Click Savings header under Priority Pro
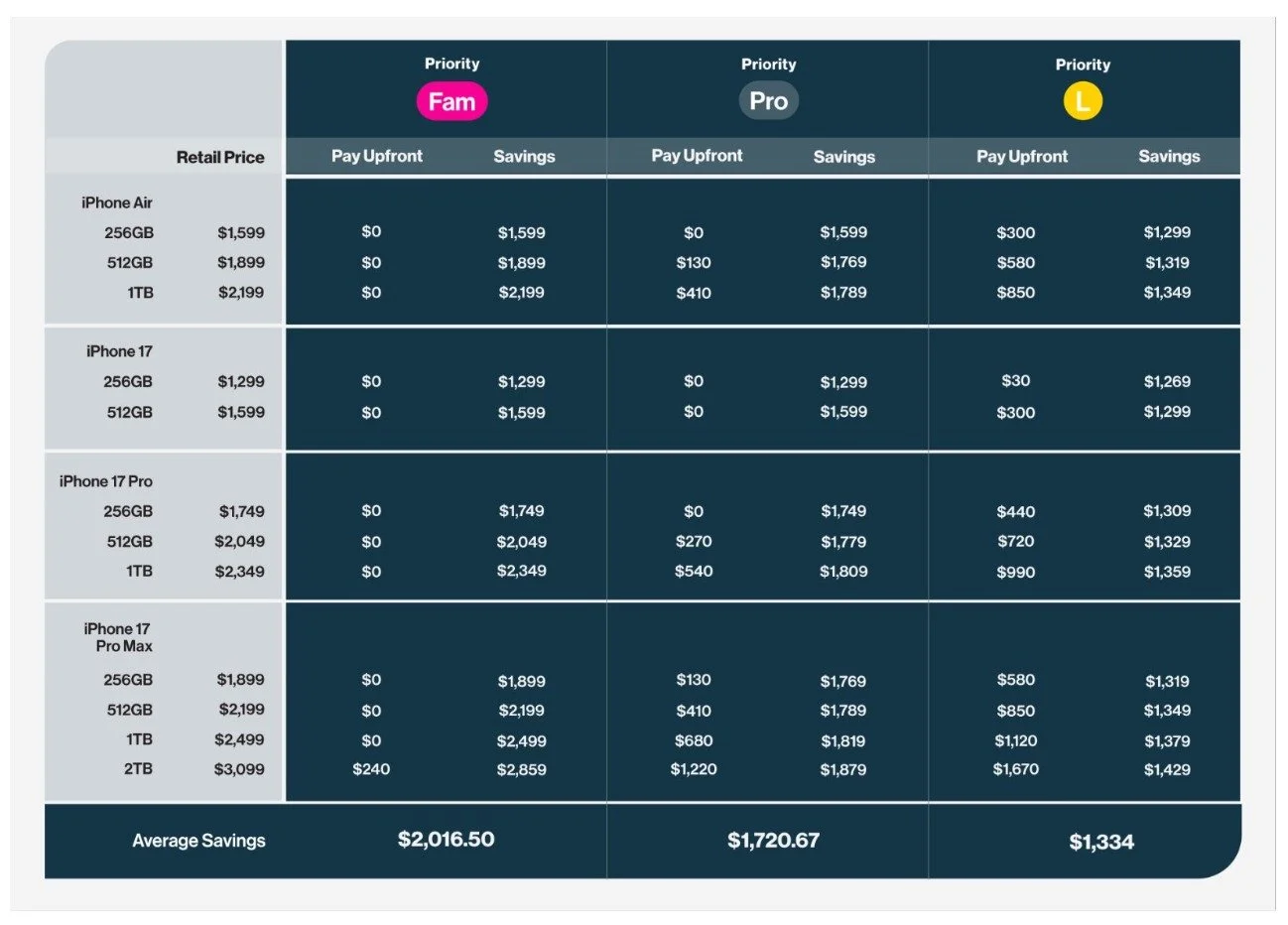Screen dimensions: 1288x925 pos(844,157)
